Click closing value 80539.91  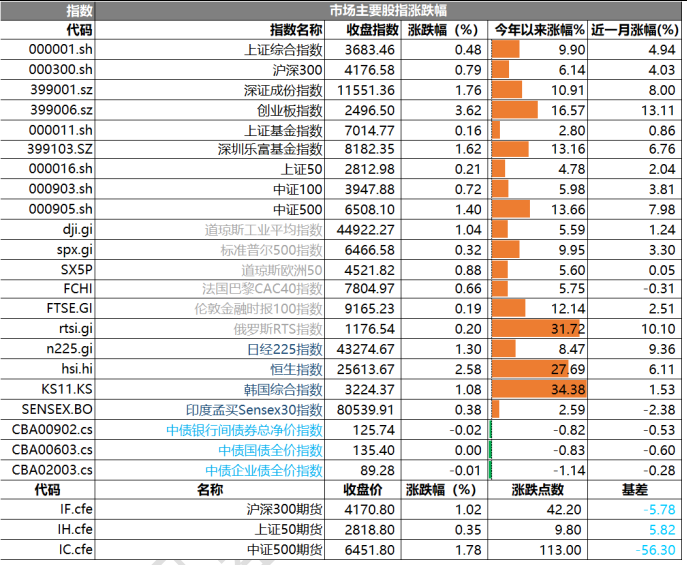(x=365, y=410)
